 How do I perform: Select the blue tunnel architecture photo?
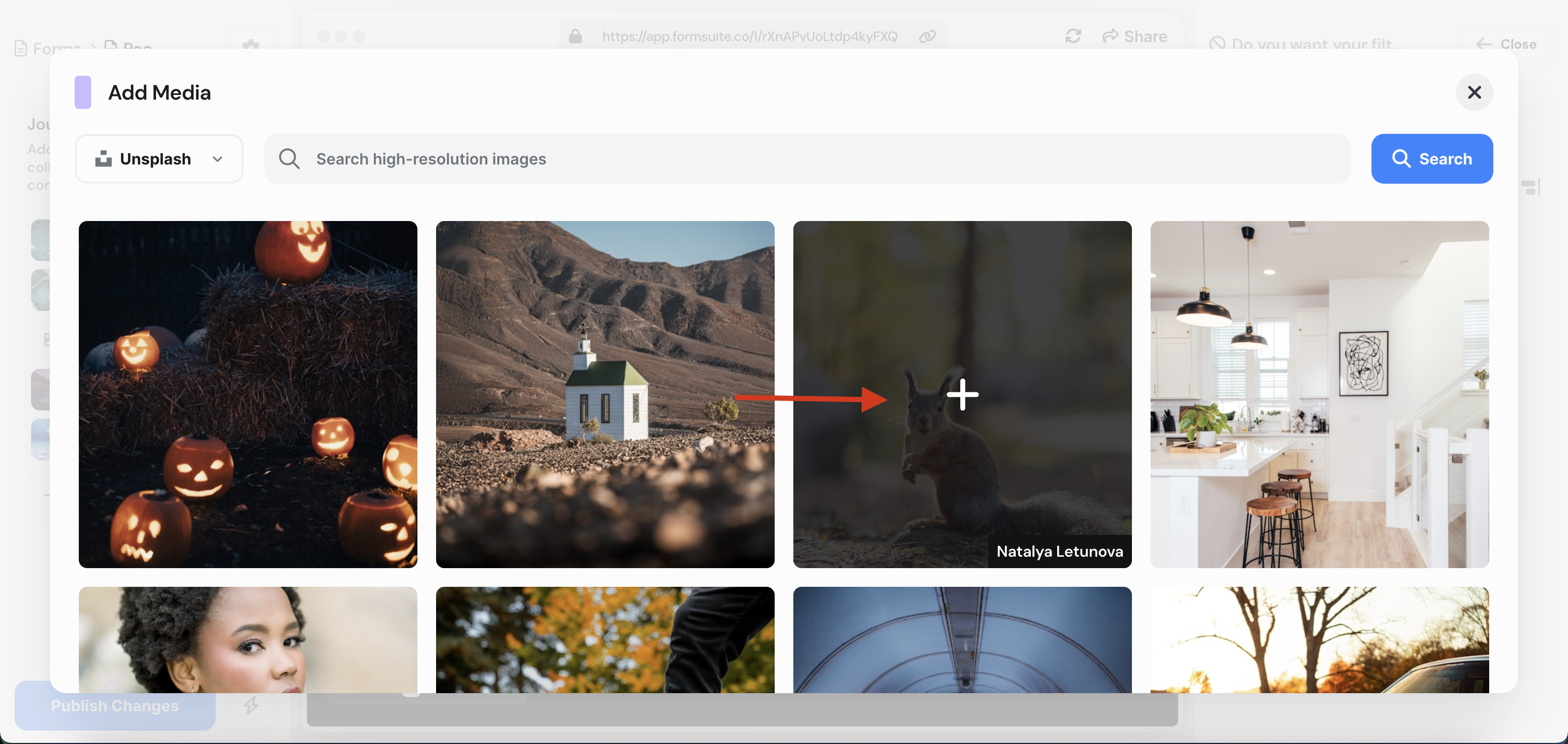click(x=962, y=639)
